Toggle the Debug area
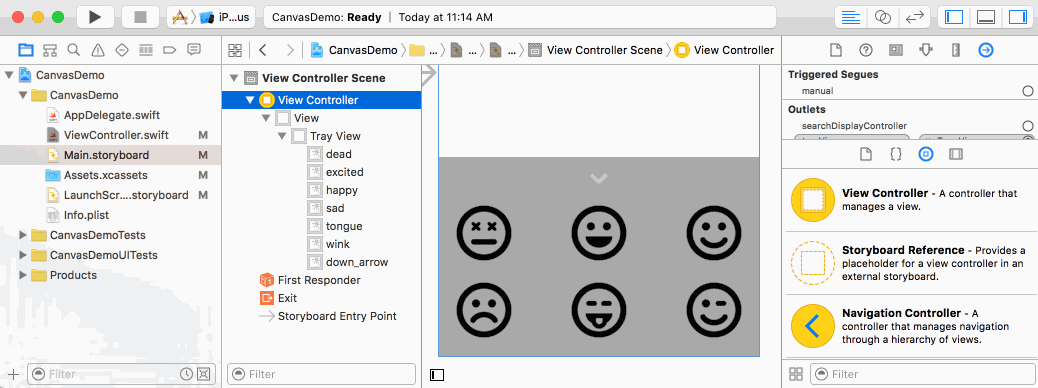This screenshot has width=1038, height=388. pyautogui.click(x=986, y=17)
